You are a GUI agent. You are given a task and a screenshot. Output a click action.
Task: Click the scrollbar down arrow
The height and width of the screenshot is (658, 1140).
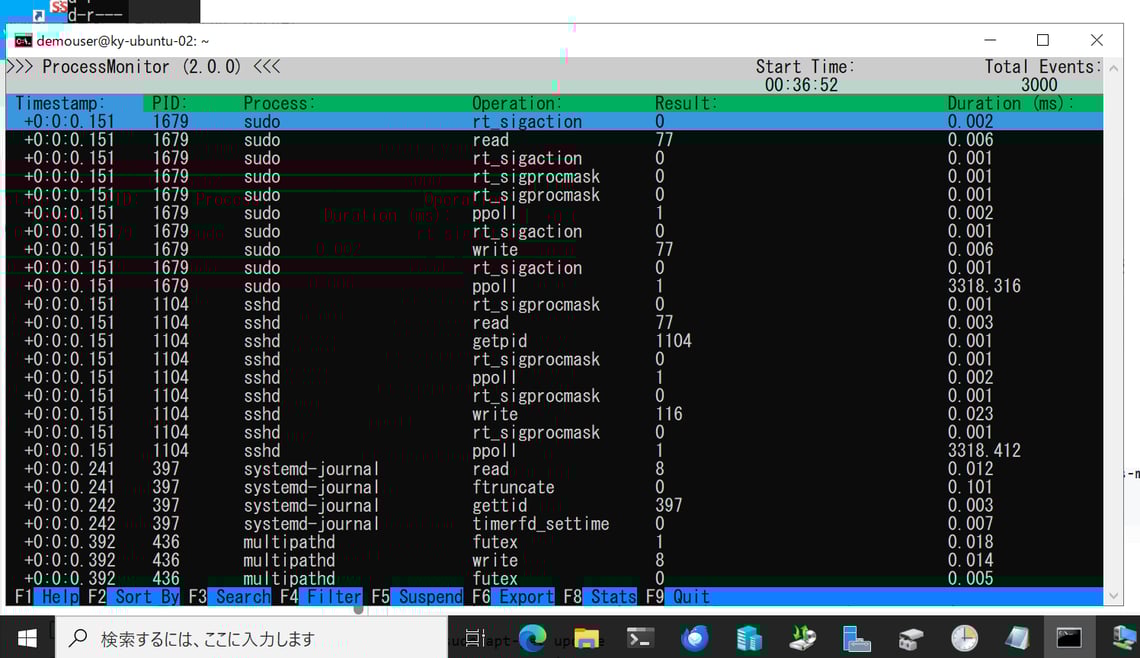coord(1113,595)
